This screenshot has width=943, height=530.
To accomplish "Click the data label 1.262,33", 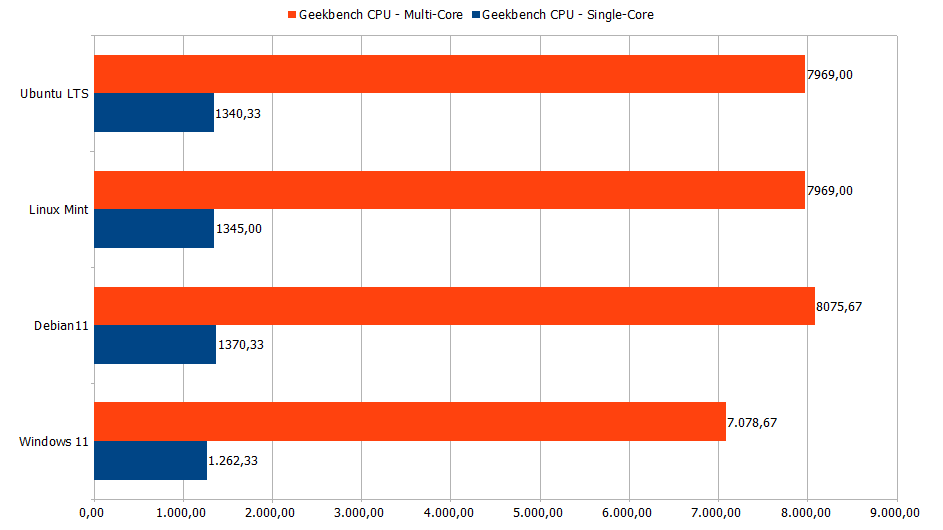I will coord(233,461).
